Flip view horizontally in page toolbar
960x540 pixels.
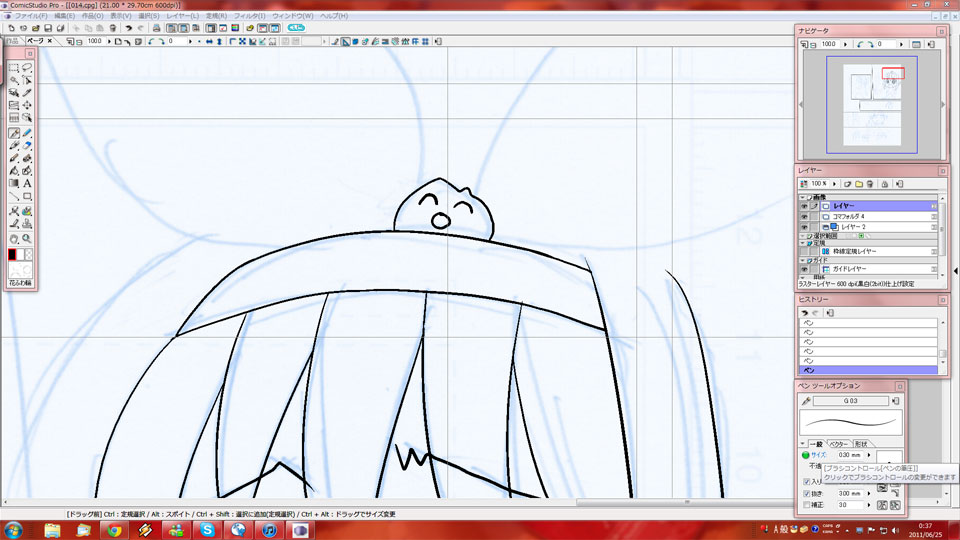209,42
